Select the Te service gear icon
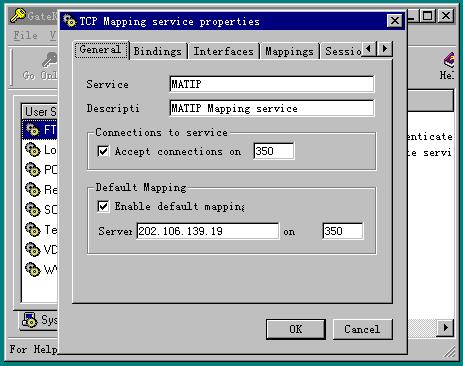 pos(33,230)
